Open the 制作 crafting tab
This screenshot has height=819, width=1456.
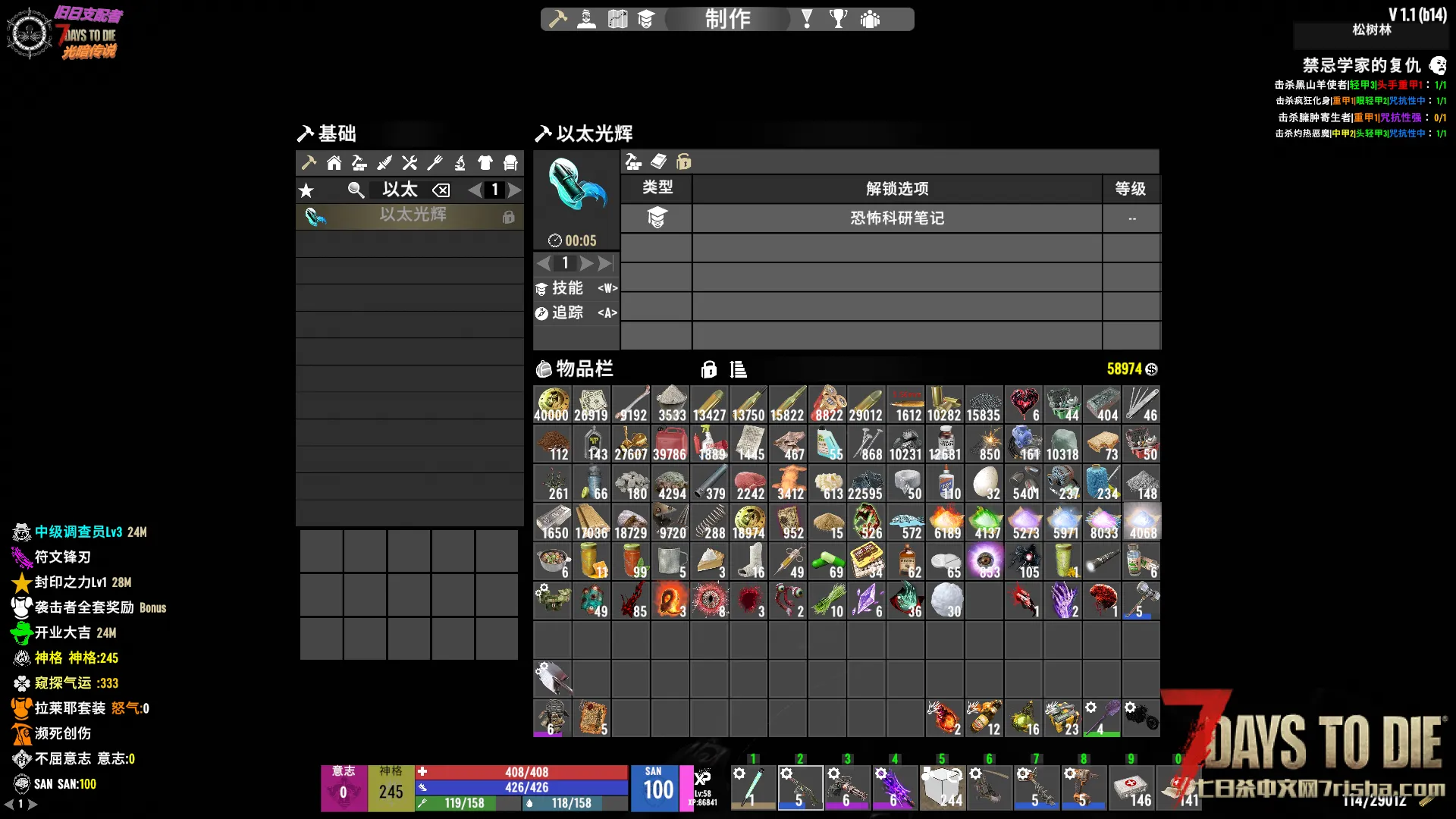tap(727, 19)
